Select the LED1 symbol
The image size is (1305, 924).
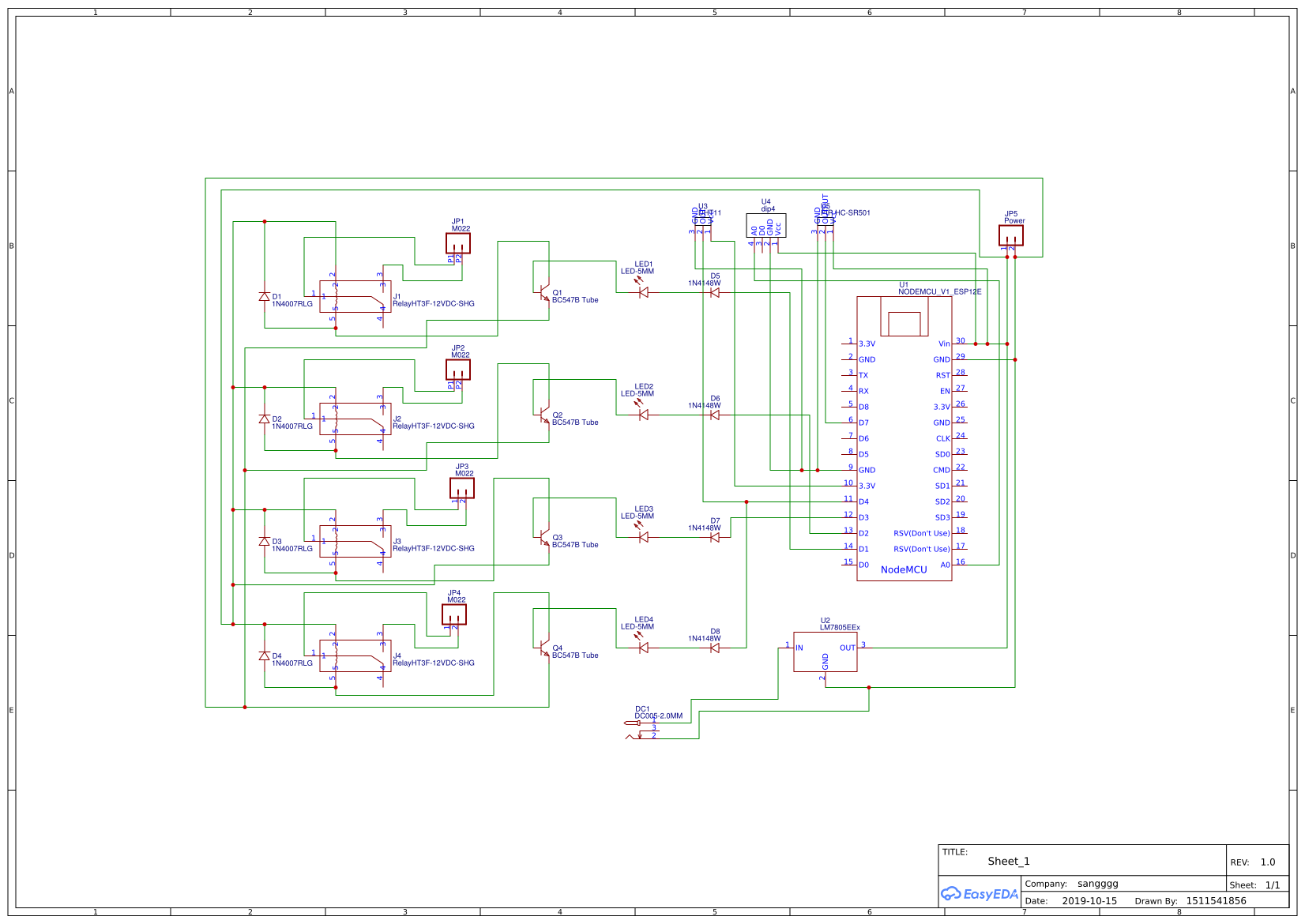643,292
